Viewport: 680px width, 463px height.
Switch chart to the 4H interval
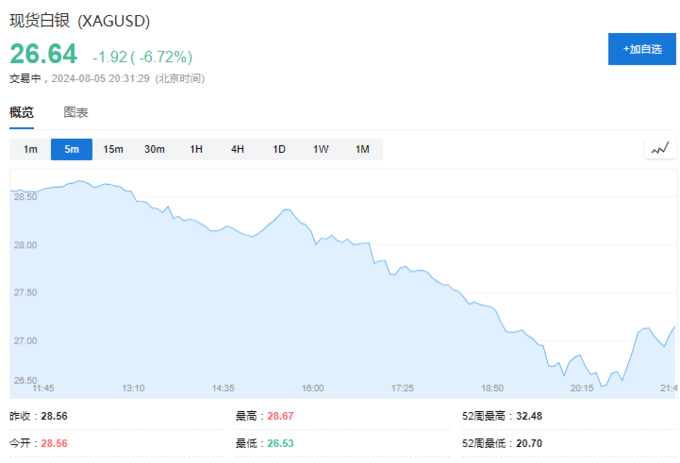pyautogui.click(x=237, y=149)
